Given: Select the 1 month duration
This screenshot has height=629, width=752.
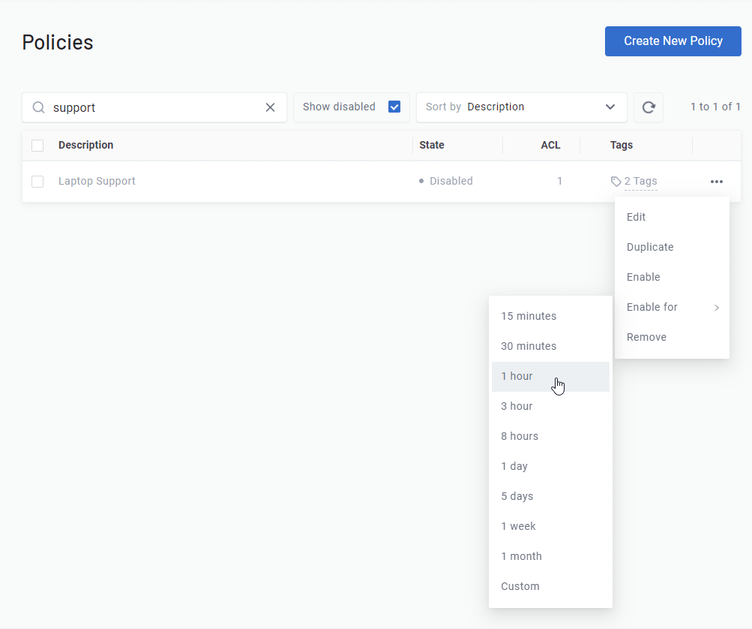Looking at the screenshot, I should point(551,556).
